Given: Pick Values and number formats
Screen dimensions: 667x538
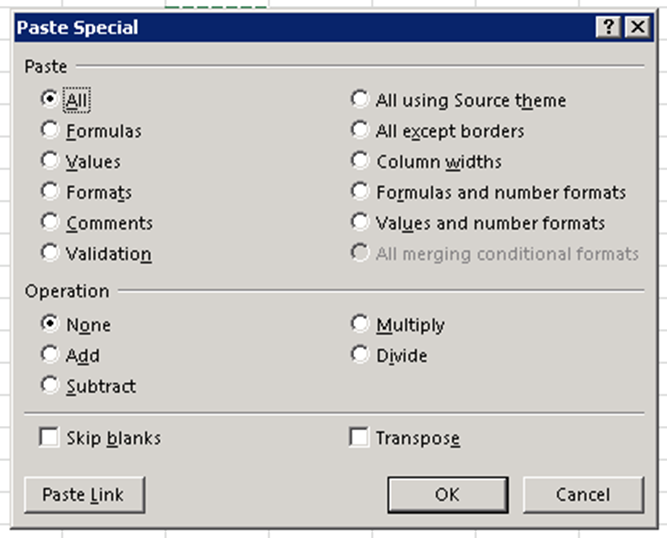Looking at the screenshot, I should (360, 223).
